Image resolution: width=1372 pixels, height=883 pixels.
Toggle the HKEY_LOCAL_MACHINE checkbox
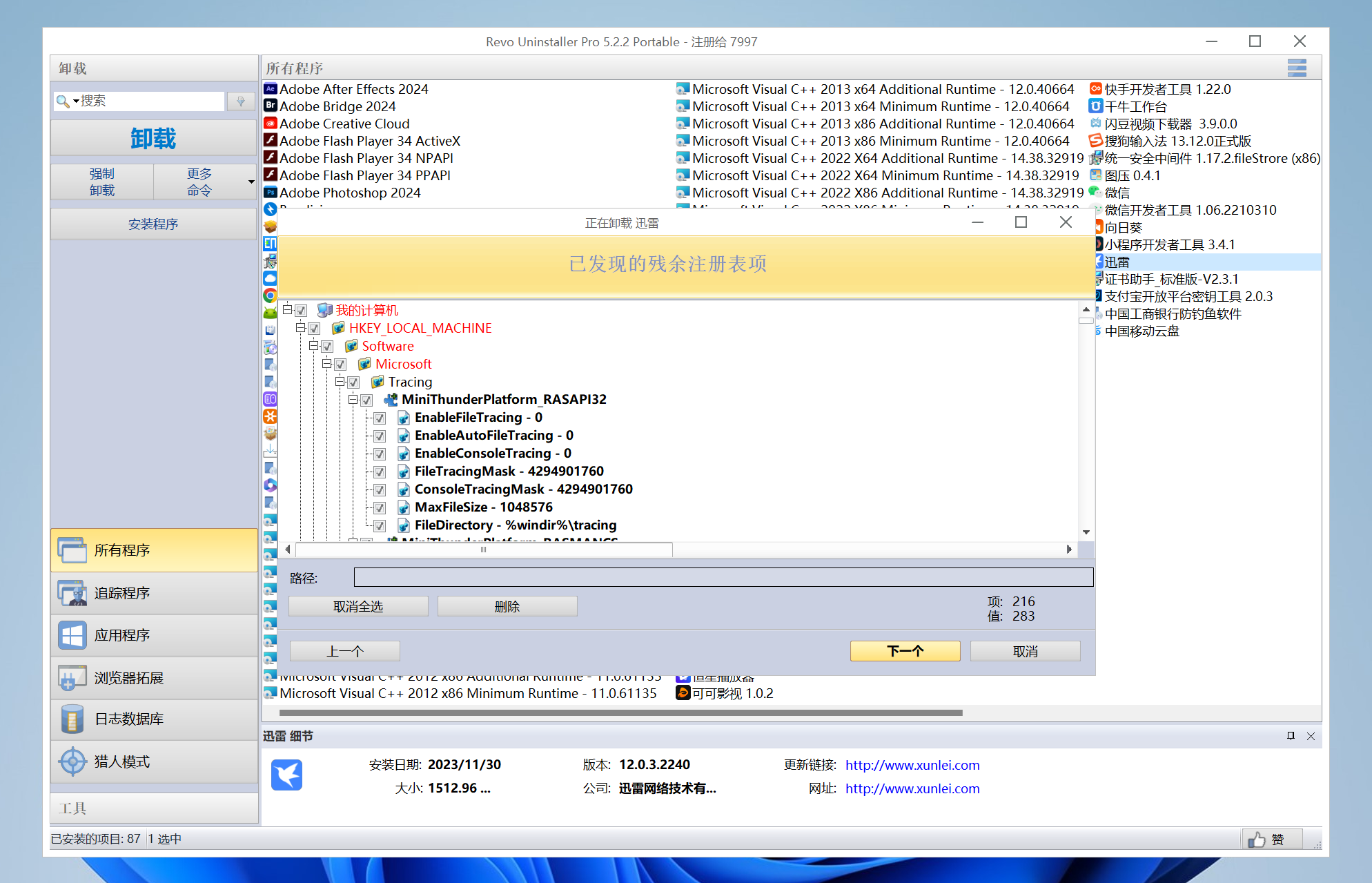pos(314,329)
